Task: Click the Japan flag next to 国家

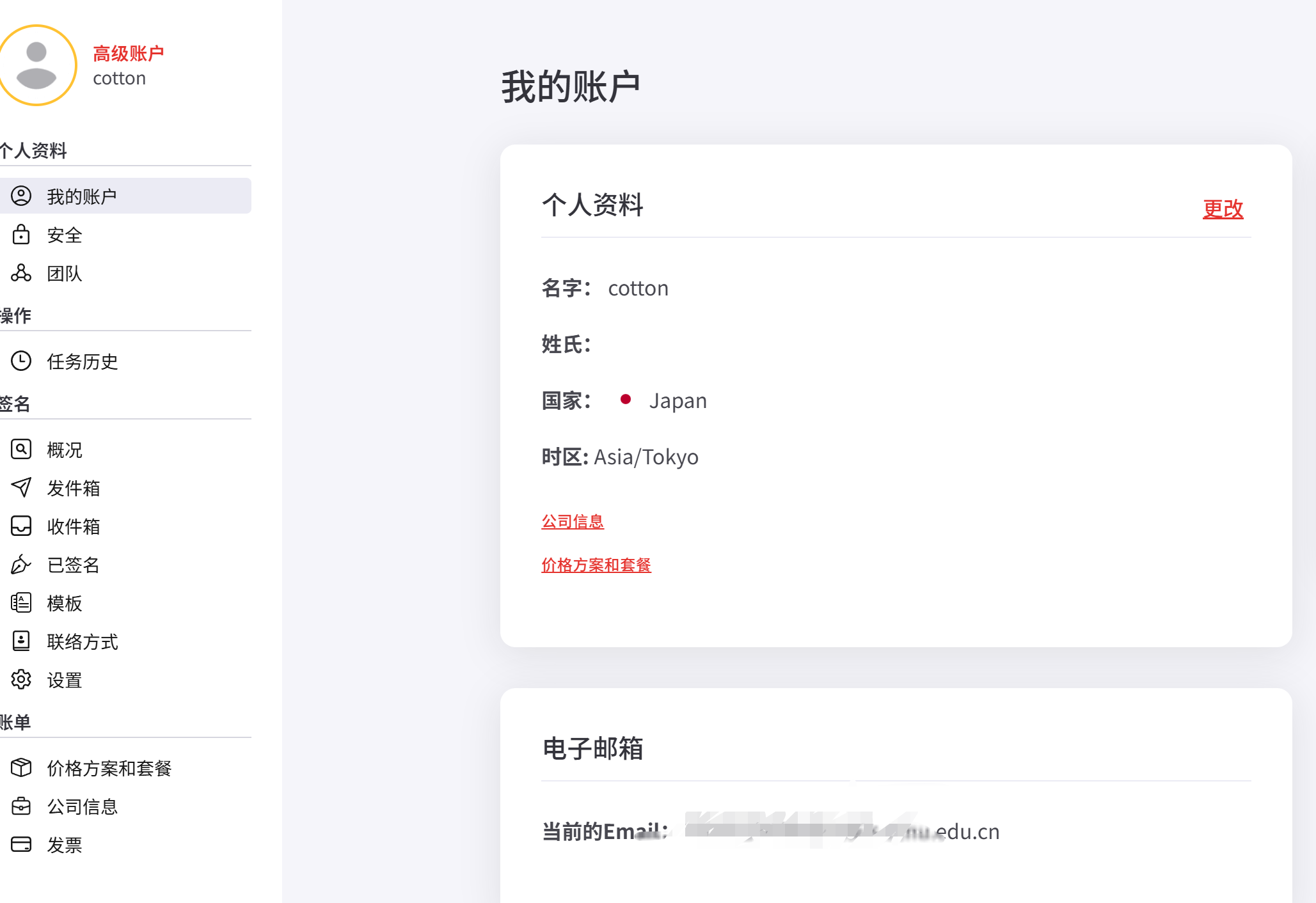Action: click(626, 400)
